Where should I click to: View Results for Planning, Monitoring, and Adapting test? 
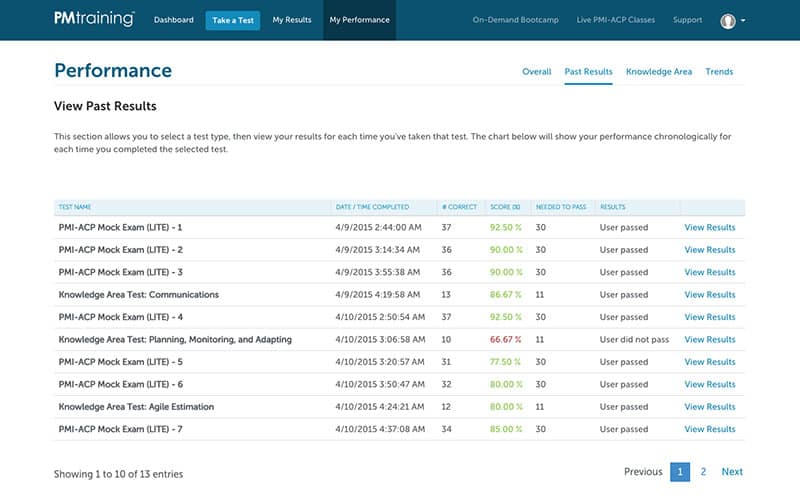click(710, 340)
